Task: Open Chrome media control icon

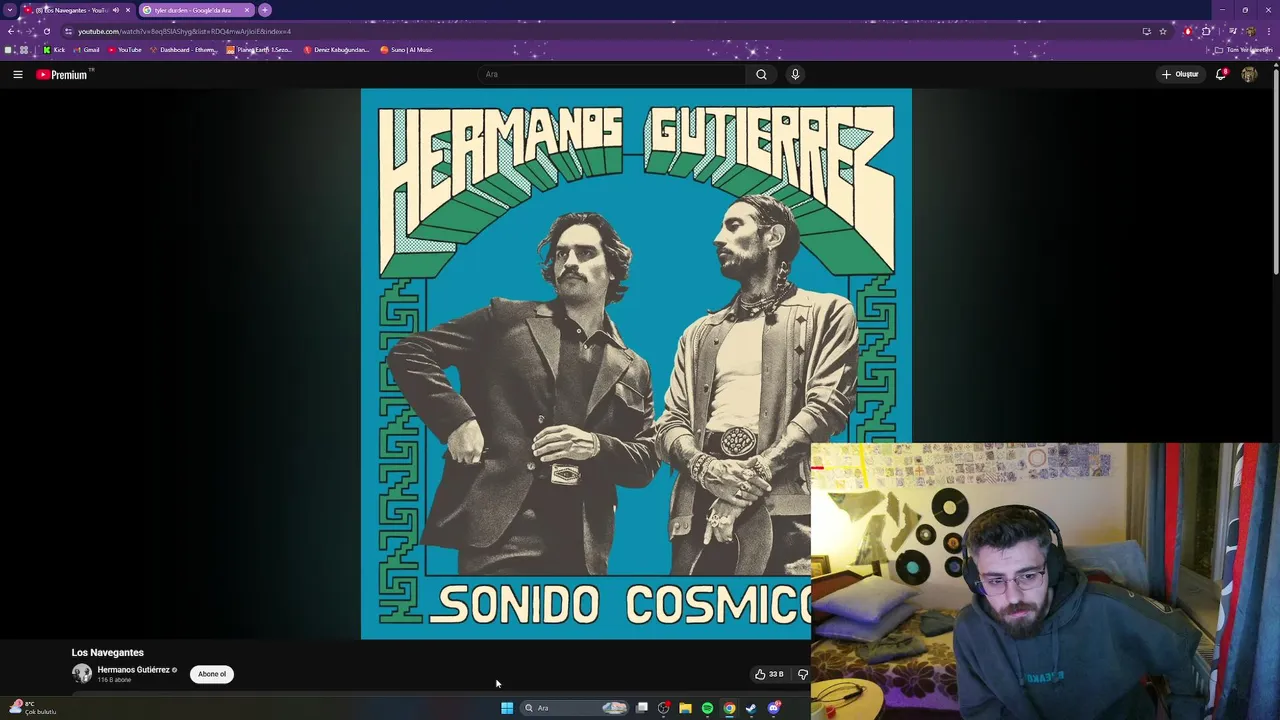Action: point(1232,31)
